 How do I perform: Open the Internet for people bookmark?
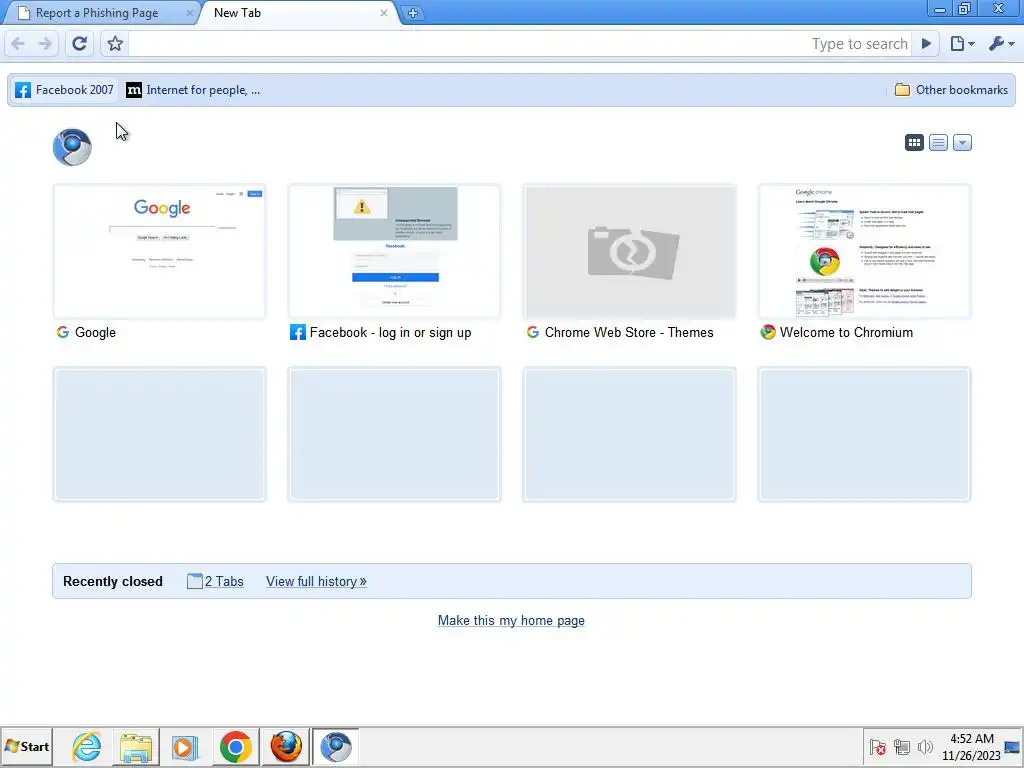(193, 90)
